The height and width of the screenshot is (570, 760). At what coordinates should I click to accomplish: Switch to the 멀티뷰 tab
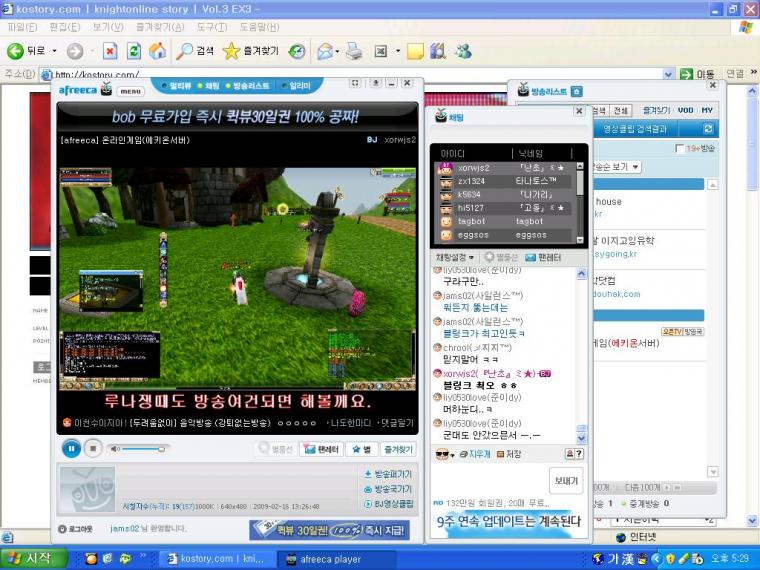(176, 86)
